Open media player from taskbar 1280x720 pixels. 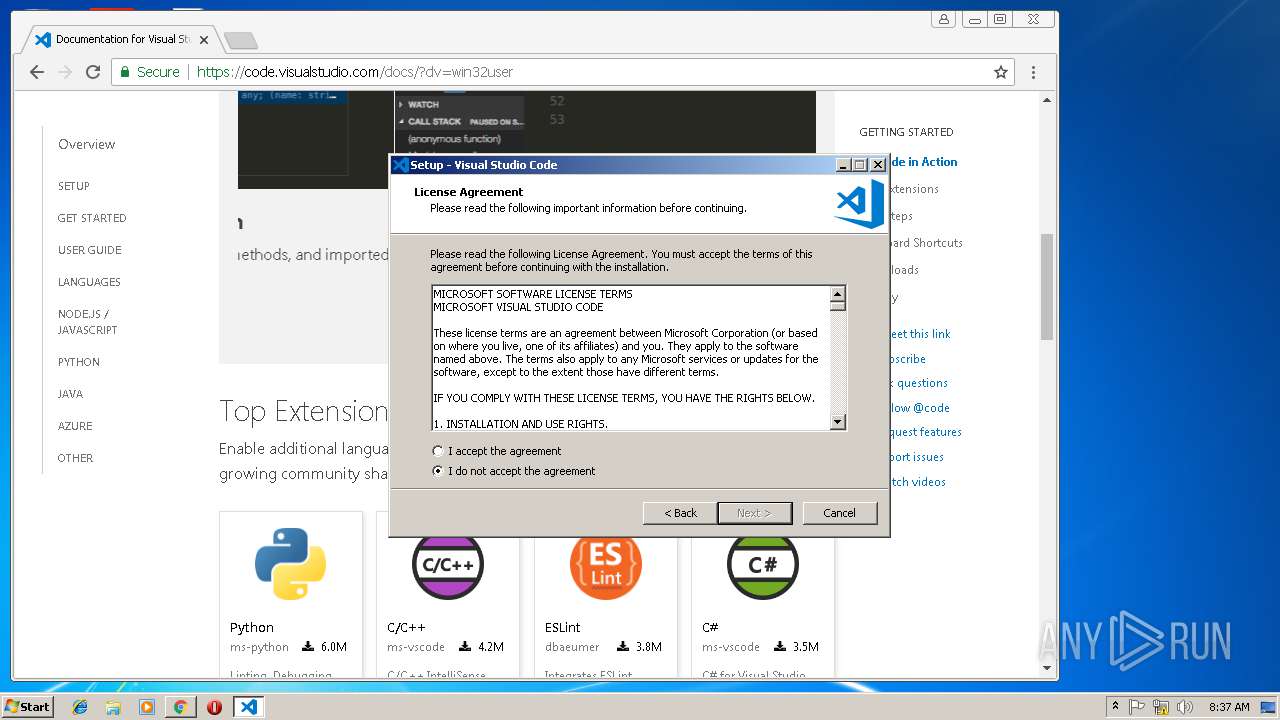pyautogui.click(x=147, y=707)
